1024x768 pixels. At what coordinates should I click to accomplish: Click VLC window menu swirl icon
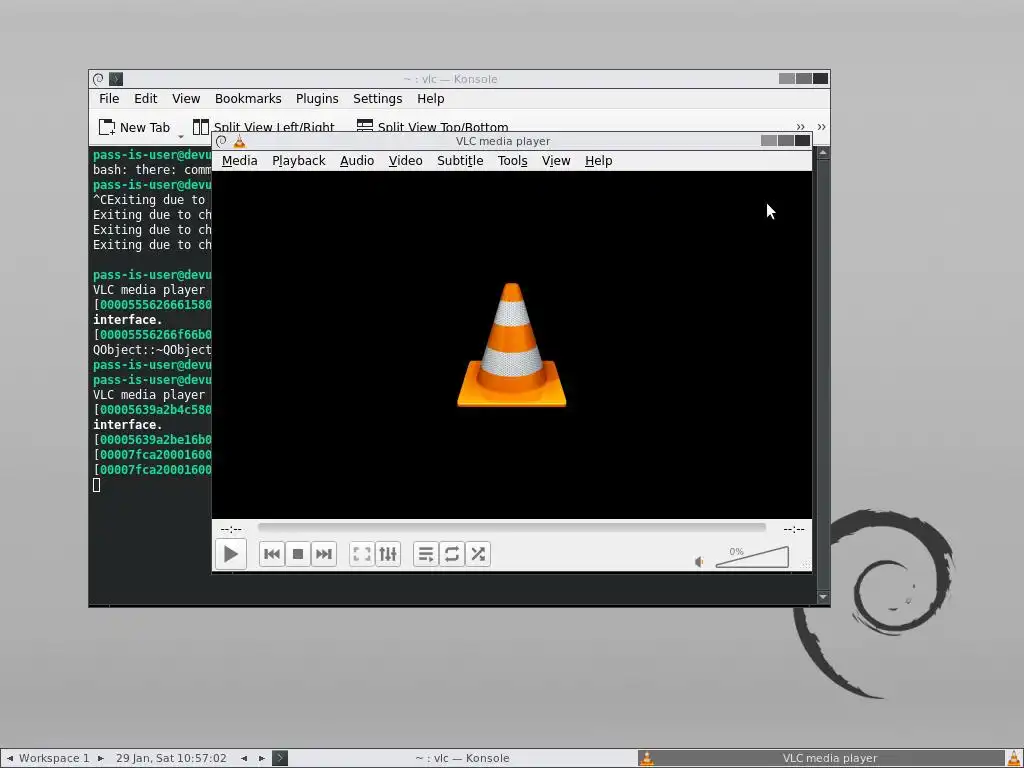pyautogui.click(x=221, y=141)
